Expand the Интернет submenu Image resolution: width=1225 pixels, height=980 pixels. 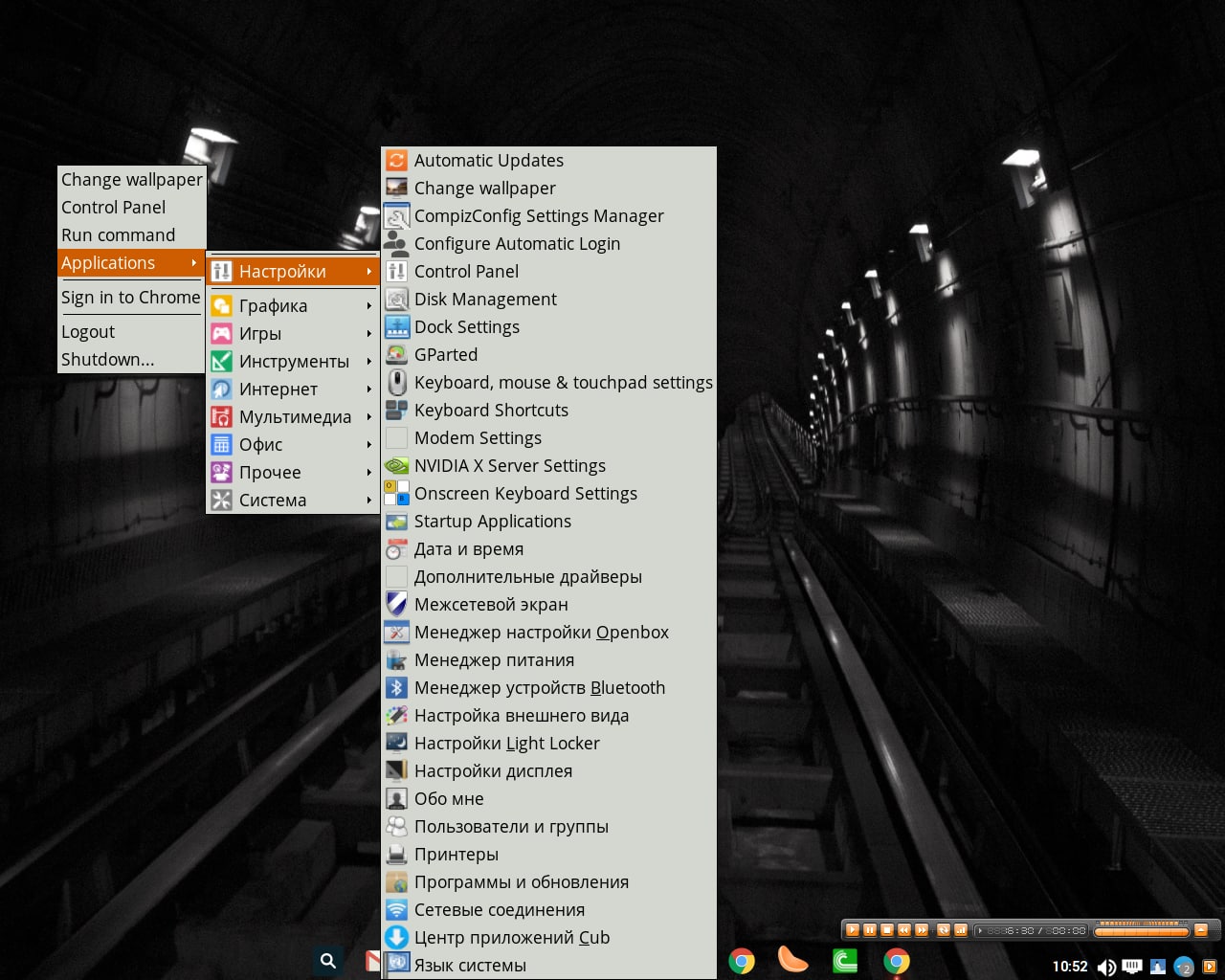coord(292,390)
